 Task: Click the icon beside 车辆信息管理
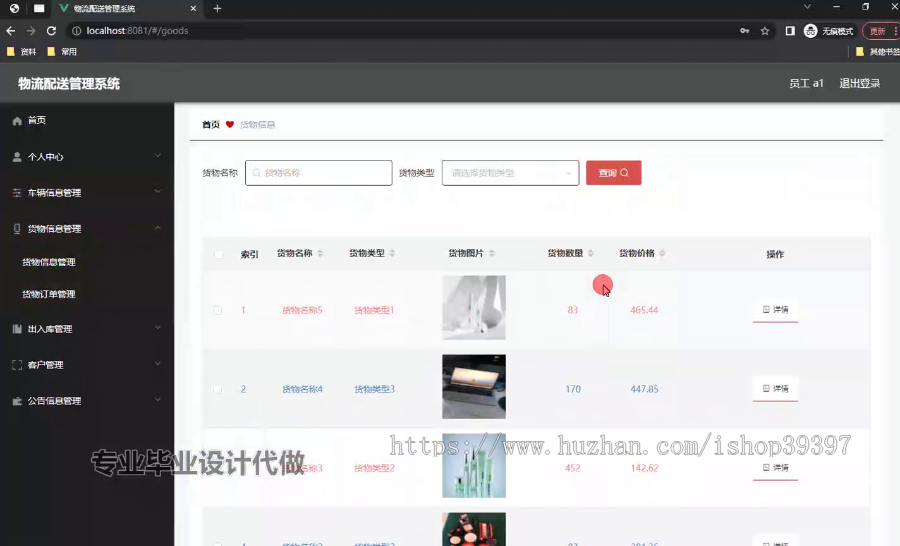(17, 193)
